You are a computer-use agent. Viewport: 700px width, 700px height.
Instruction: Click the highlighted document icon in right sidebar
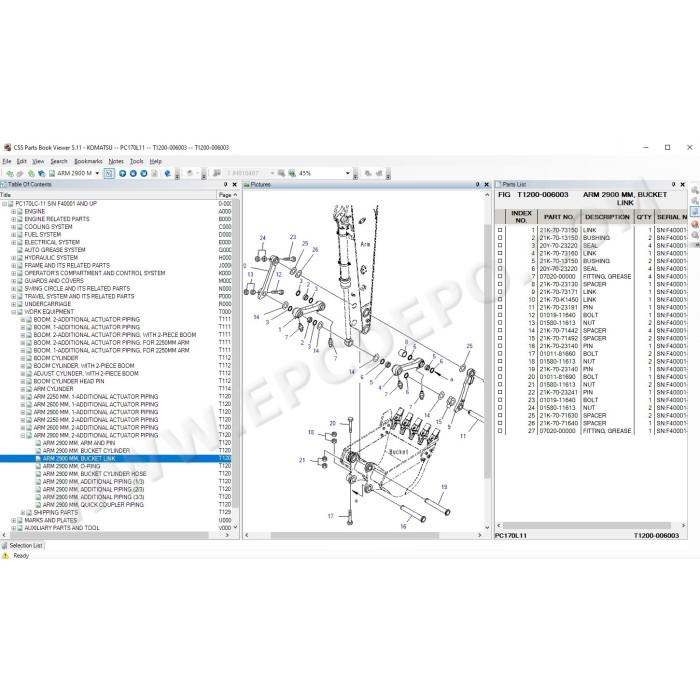(x=695, y=212)
